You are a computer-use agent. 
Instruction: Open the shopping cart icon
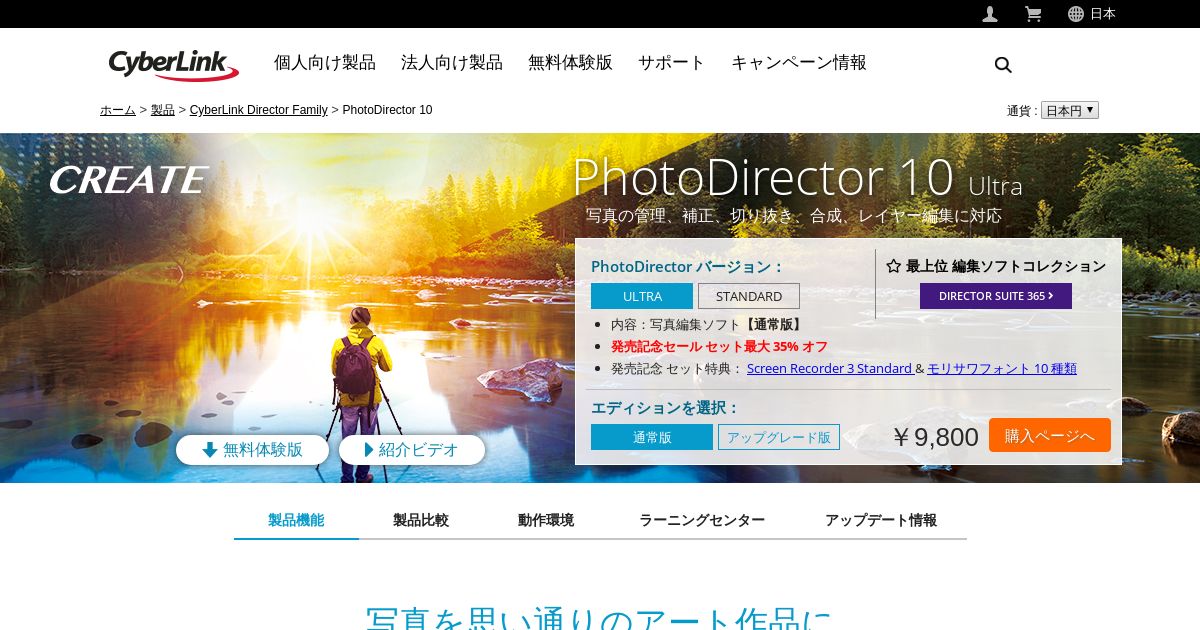tap(1033, 14)
